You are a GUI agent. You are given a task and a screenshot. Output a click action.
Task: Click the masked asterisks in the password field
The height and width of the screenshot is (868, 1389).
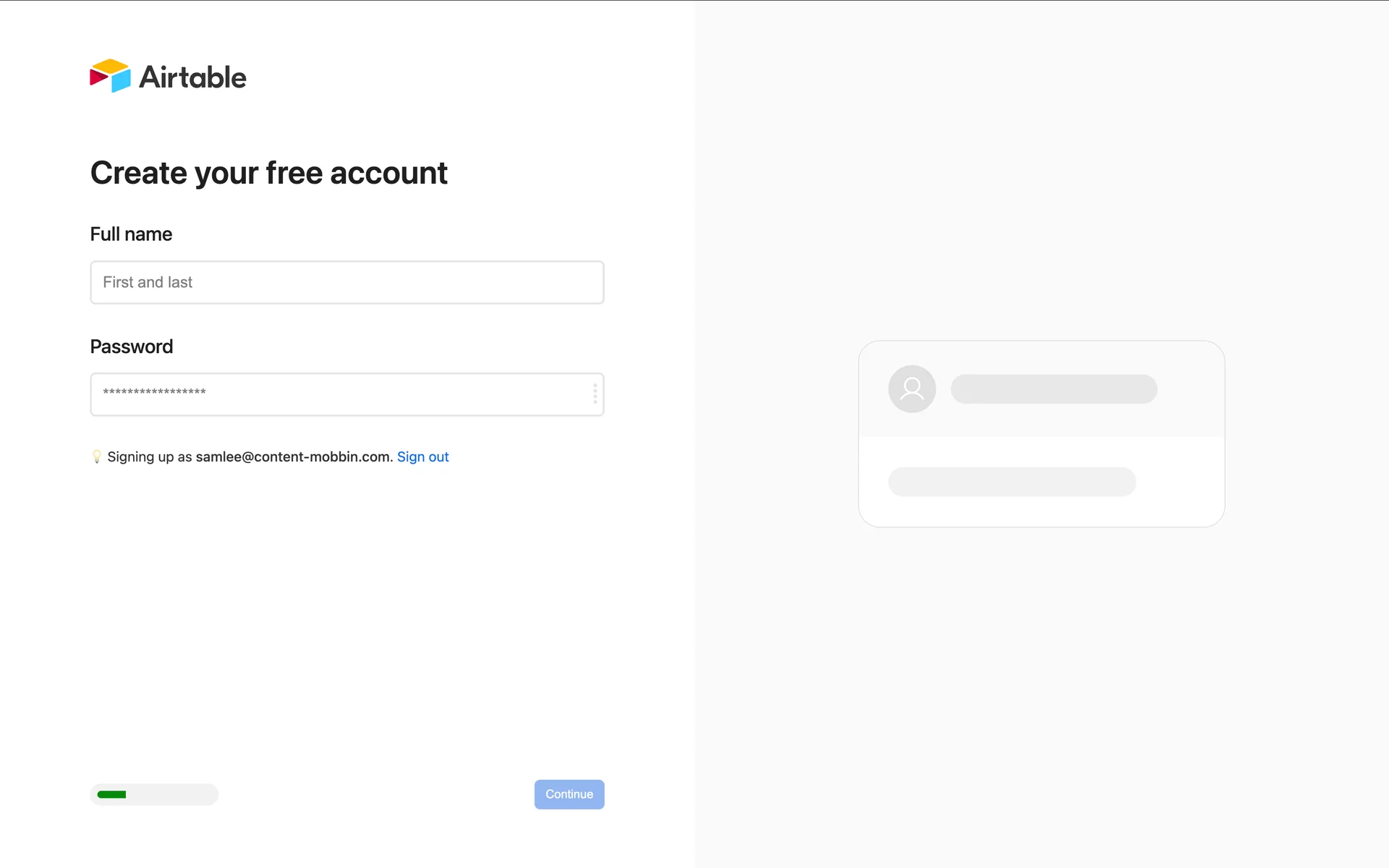tap(154, 392)
